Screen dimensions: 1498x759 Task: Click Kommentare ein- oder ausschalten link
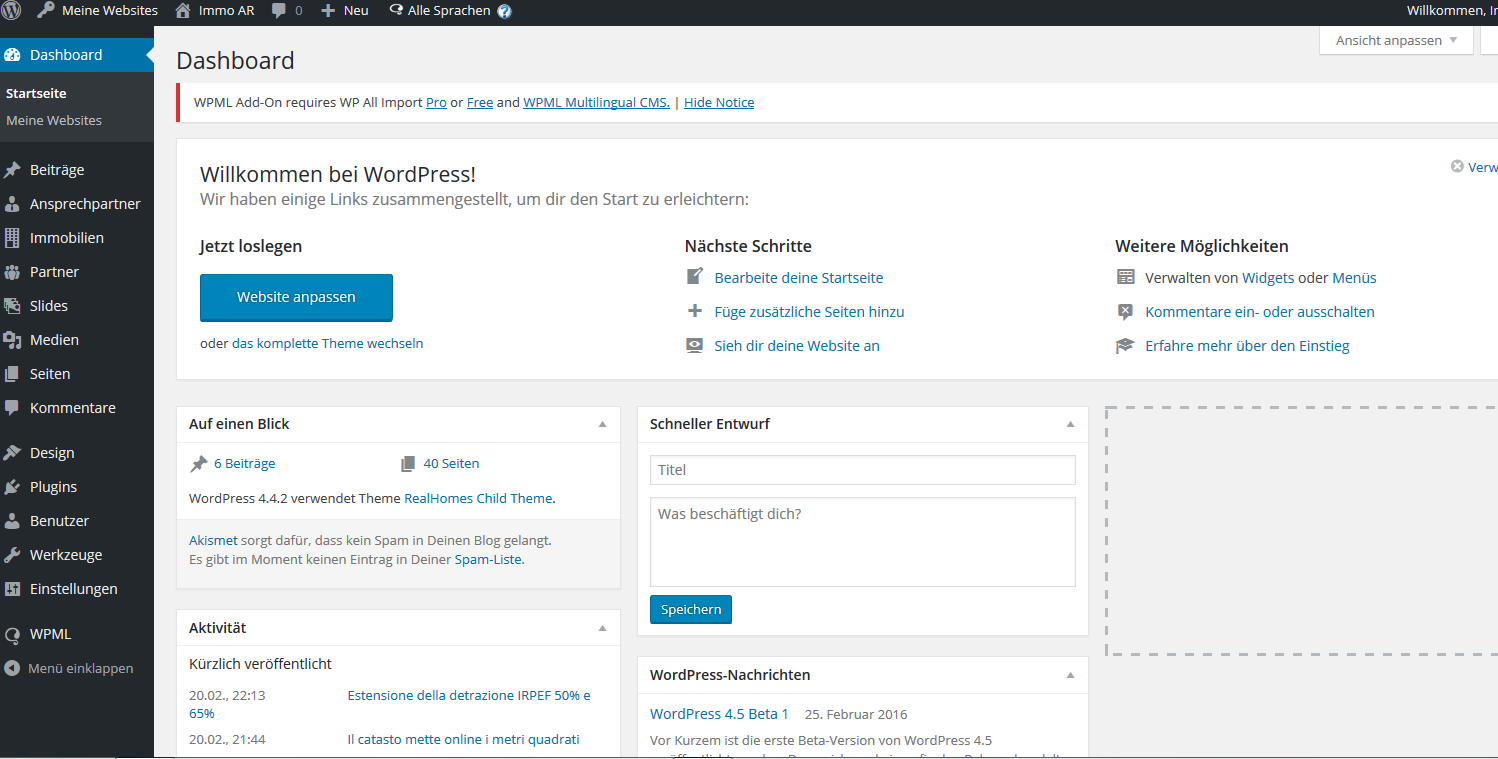[x=1260, y=312]
